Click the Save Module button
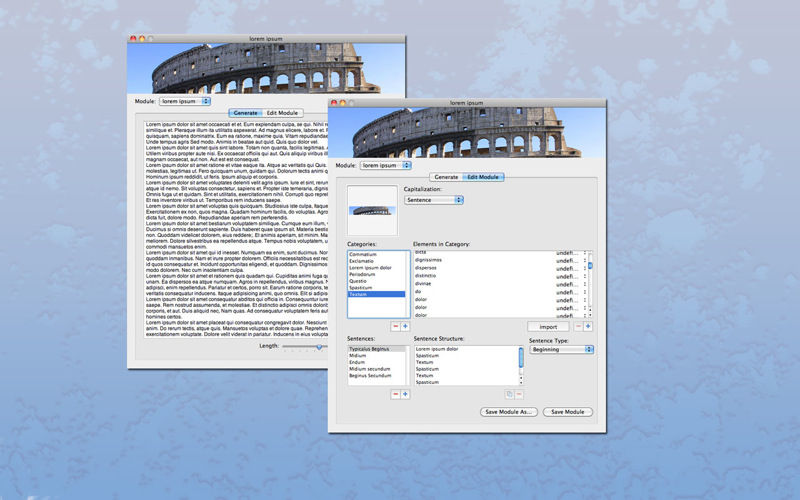800x500 pixels. click(568, 412)
